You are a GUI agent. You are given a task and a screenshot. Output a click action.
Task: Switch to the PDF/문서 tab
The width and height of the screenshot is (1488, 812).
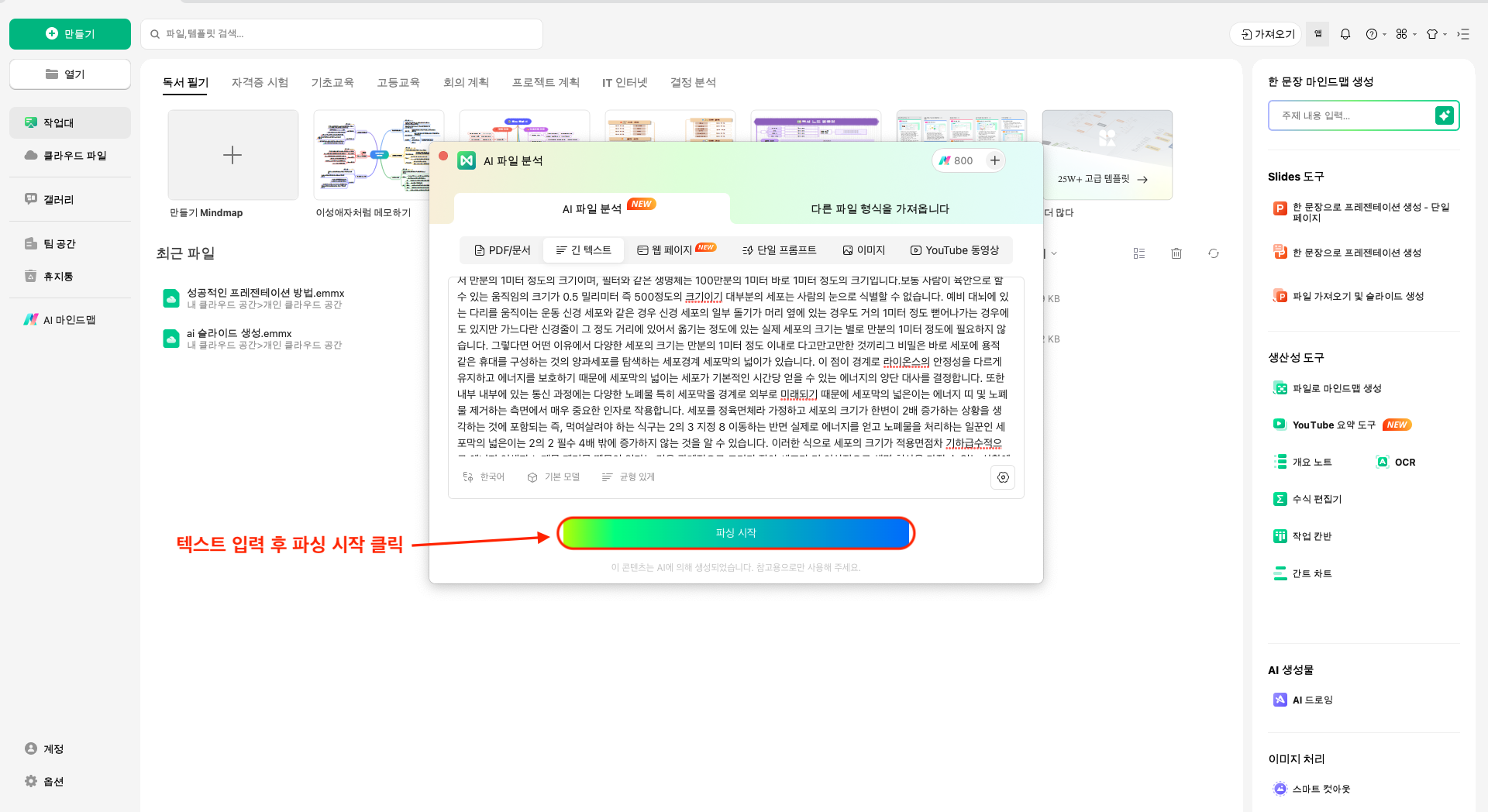[501, 249]
